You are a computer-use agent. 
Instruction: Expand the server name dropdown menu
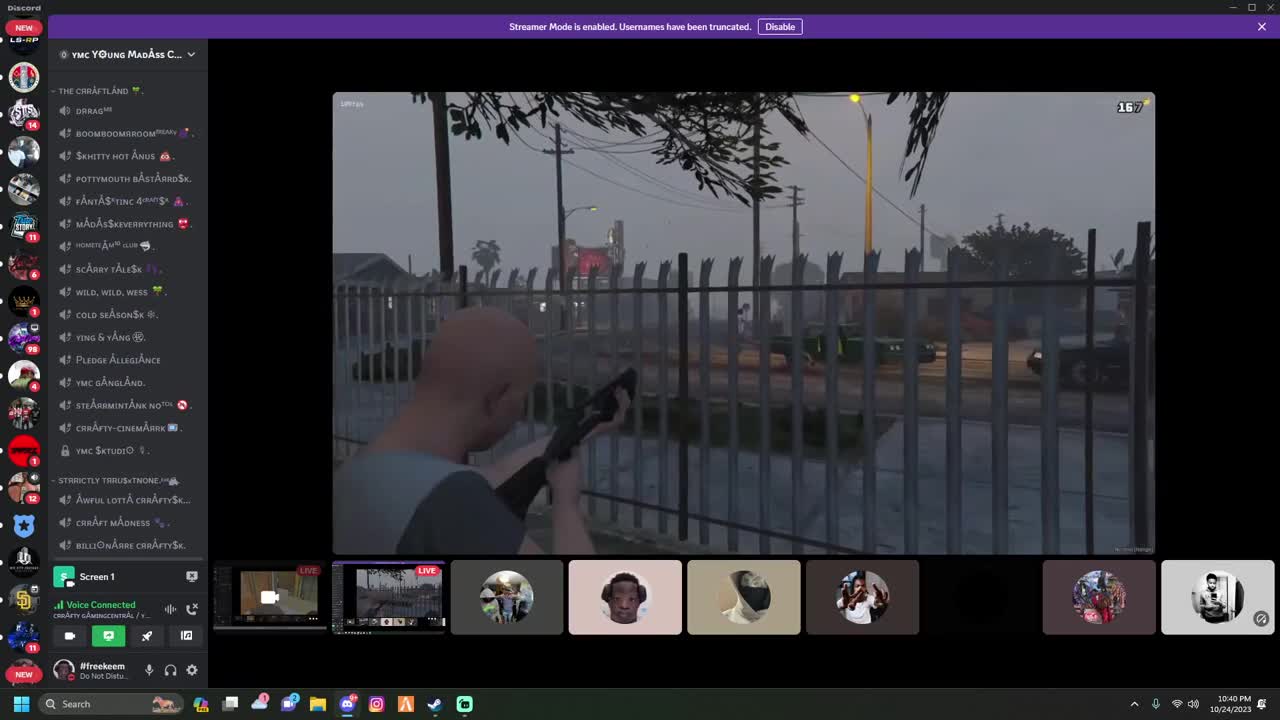pyautogui.click(x=191, y=54)
